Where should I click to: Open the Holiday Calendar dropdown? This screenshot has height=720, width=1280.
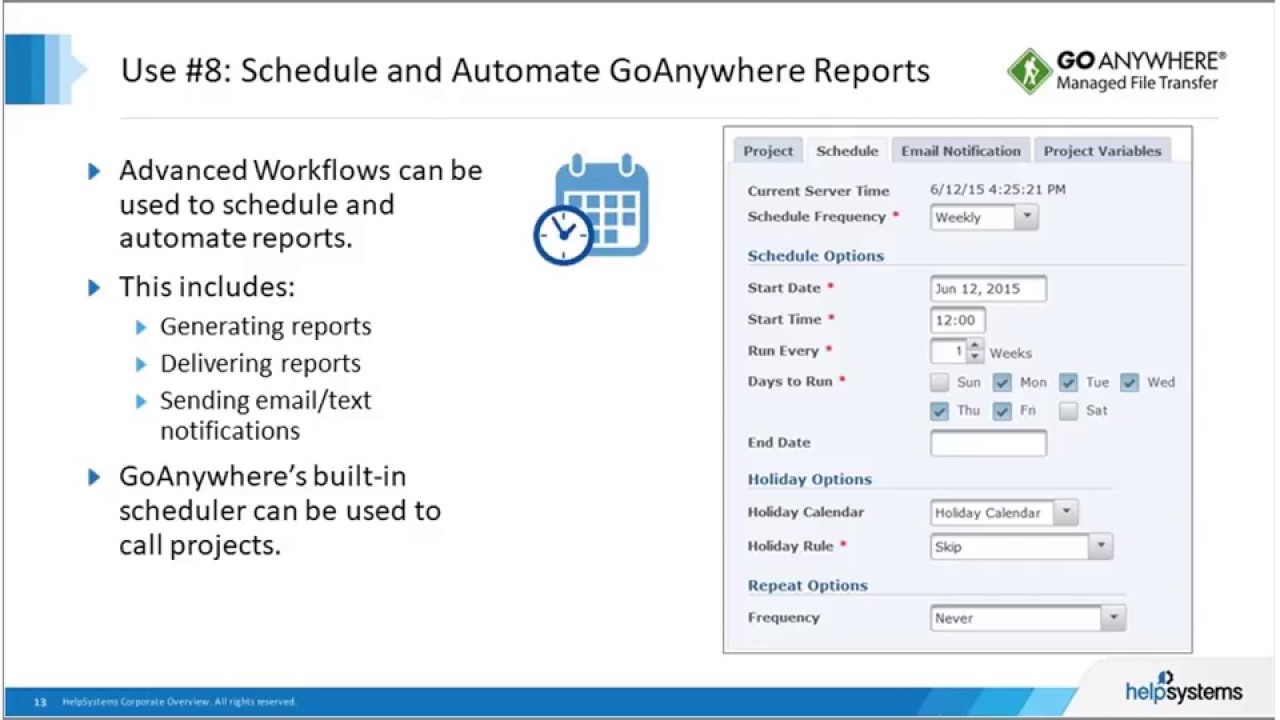[1003, 512]
